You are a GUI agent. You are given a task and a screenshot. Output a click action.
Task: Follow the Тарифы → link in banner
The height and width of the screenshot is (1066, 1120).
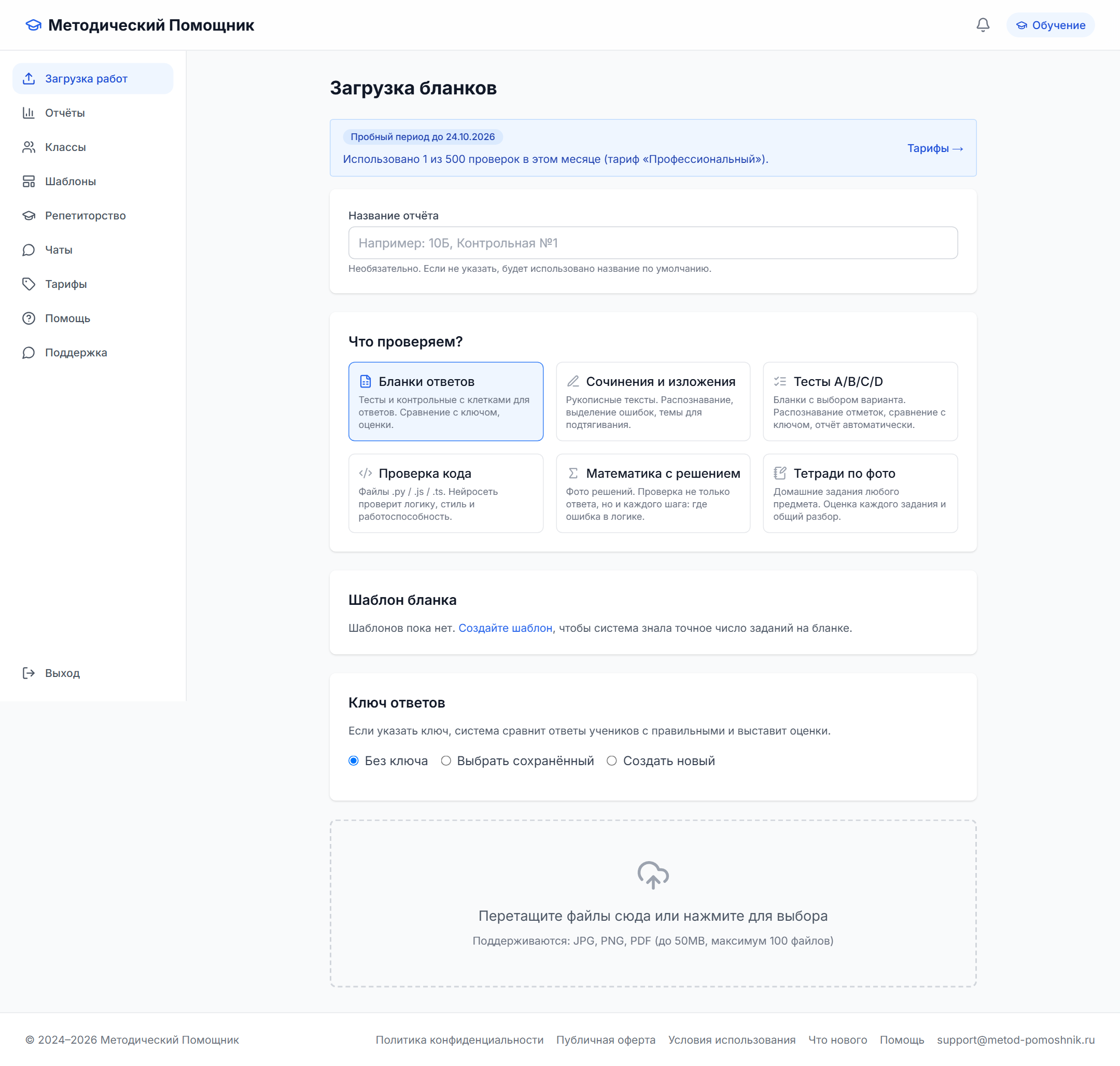[x=935, y=148]
